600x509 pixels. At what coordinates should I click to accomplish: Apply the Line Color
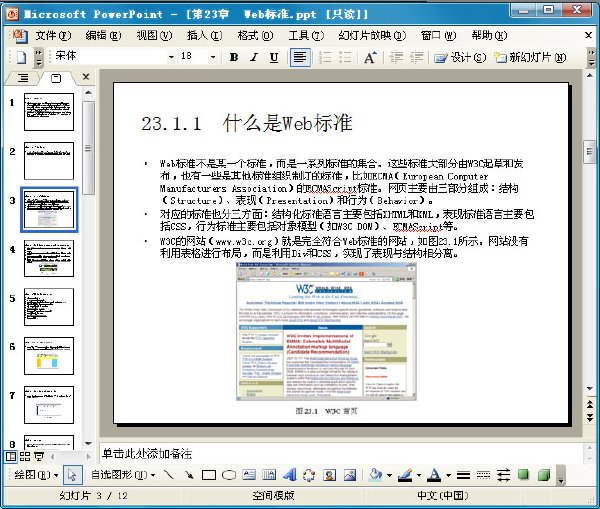(x=405, y=475)
